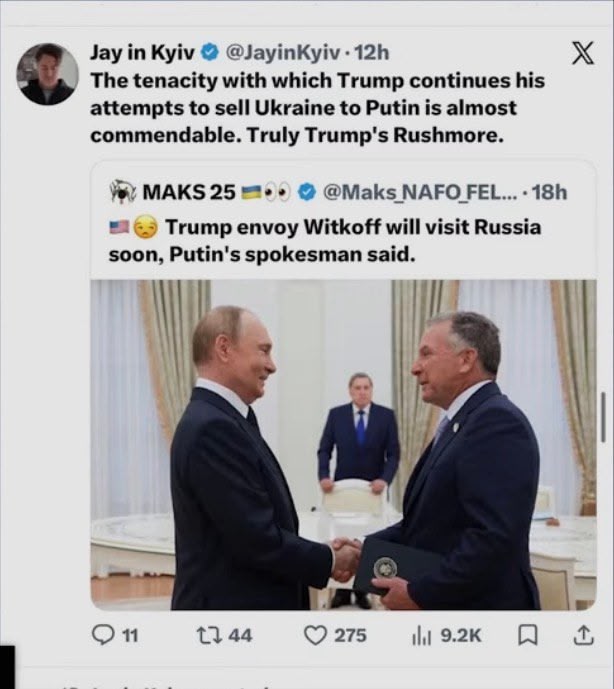The width and height of the screenshot is (614, 689).
Task: Click MAKS 25 verified checkmark badge
Action: [307, 192]
